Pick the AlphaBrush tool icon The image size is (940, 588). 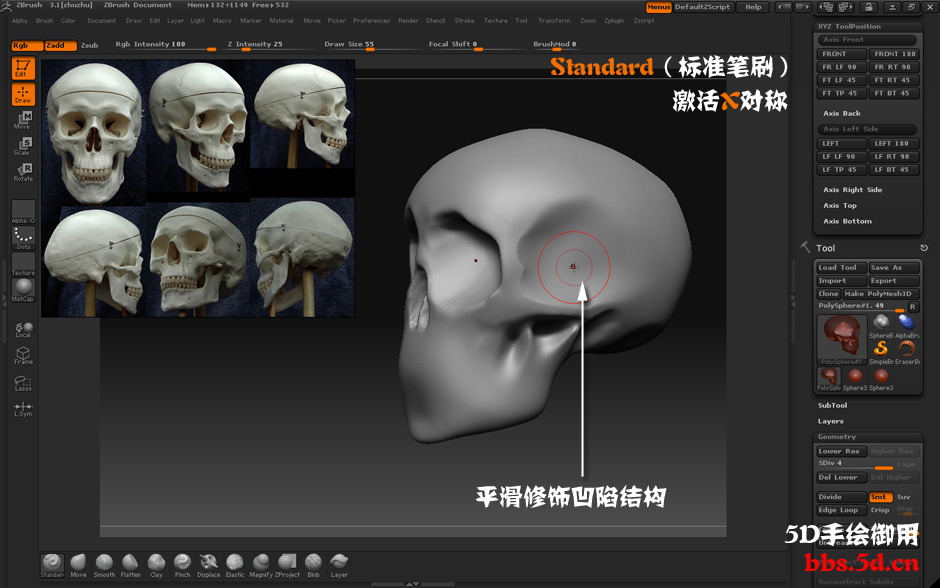[x=907, y=326]
